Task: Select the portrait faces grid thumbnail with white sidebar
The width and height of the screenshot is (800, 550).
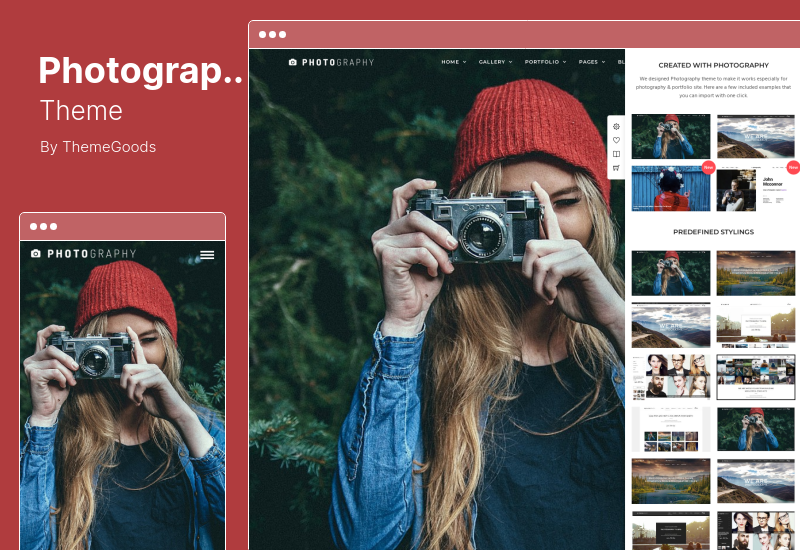Action: [671, 377]
